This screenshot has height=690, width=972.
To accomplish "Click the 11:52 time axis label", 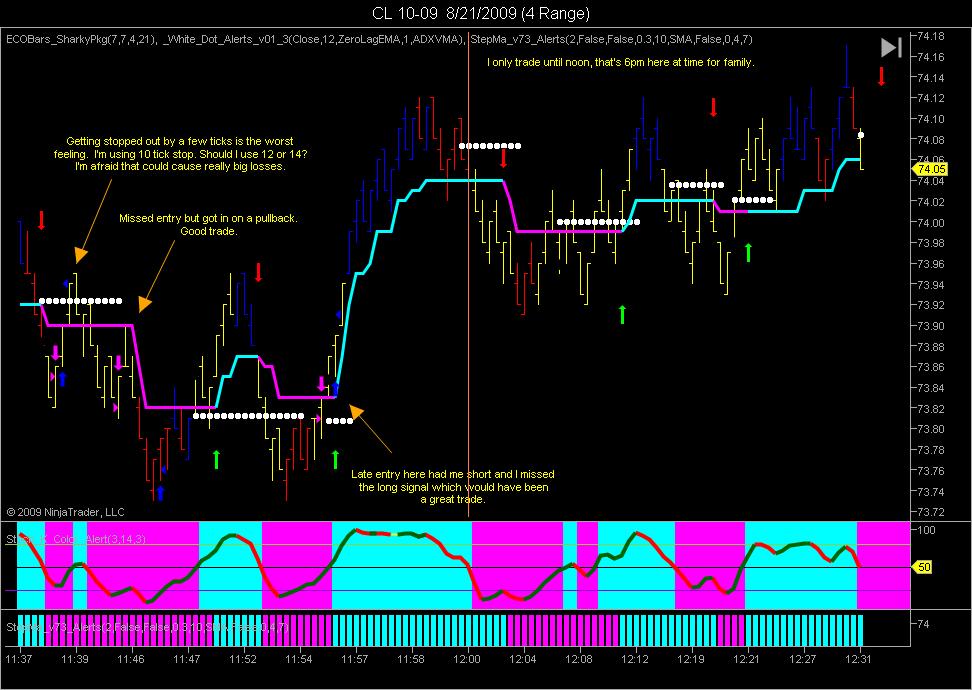I will 242,658.
